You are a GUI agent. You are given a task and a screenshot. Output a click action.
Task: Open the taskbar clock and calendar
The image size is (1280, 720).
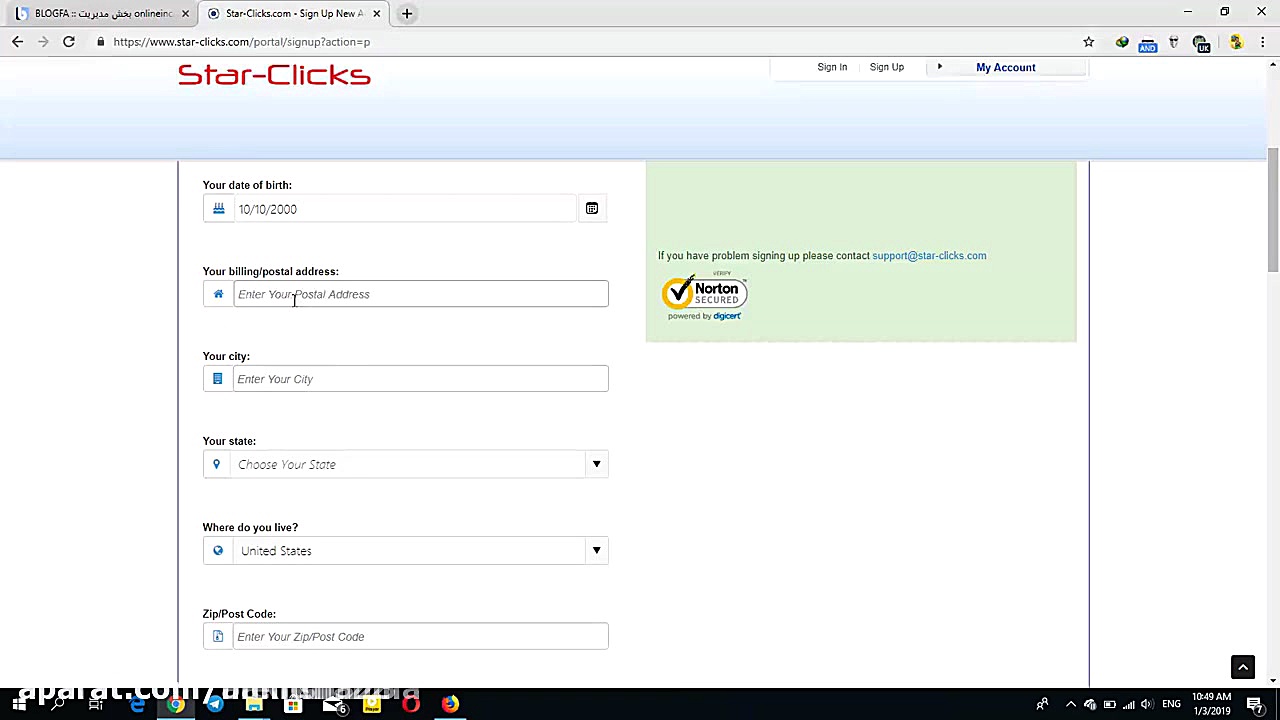tap(1212, 704)
